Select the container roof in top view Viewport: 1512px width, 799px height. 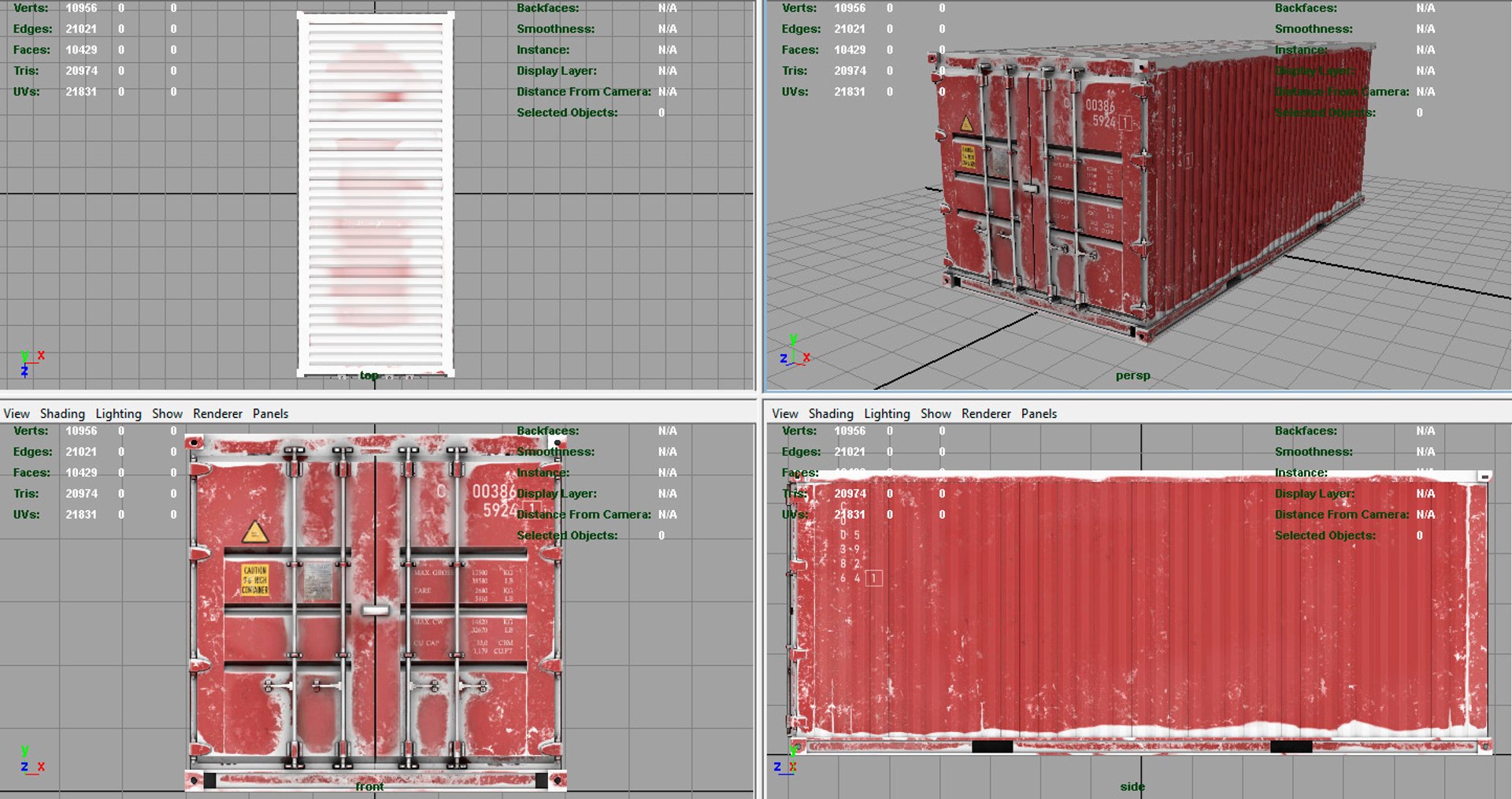(x=375, y=193)
